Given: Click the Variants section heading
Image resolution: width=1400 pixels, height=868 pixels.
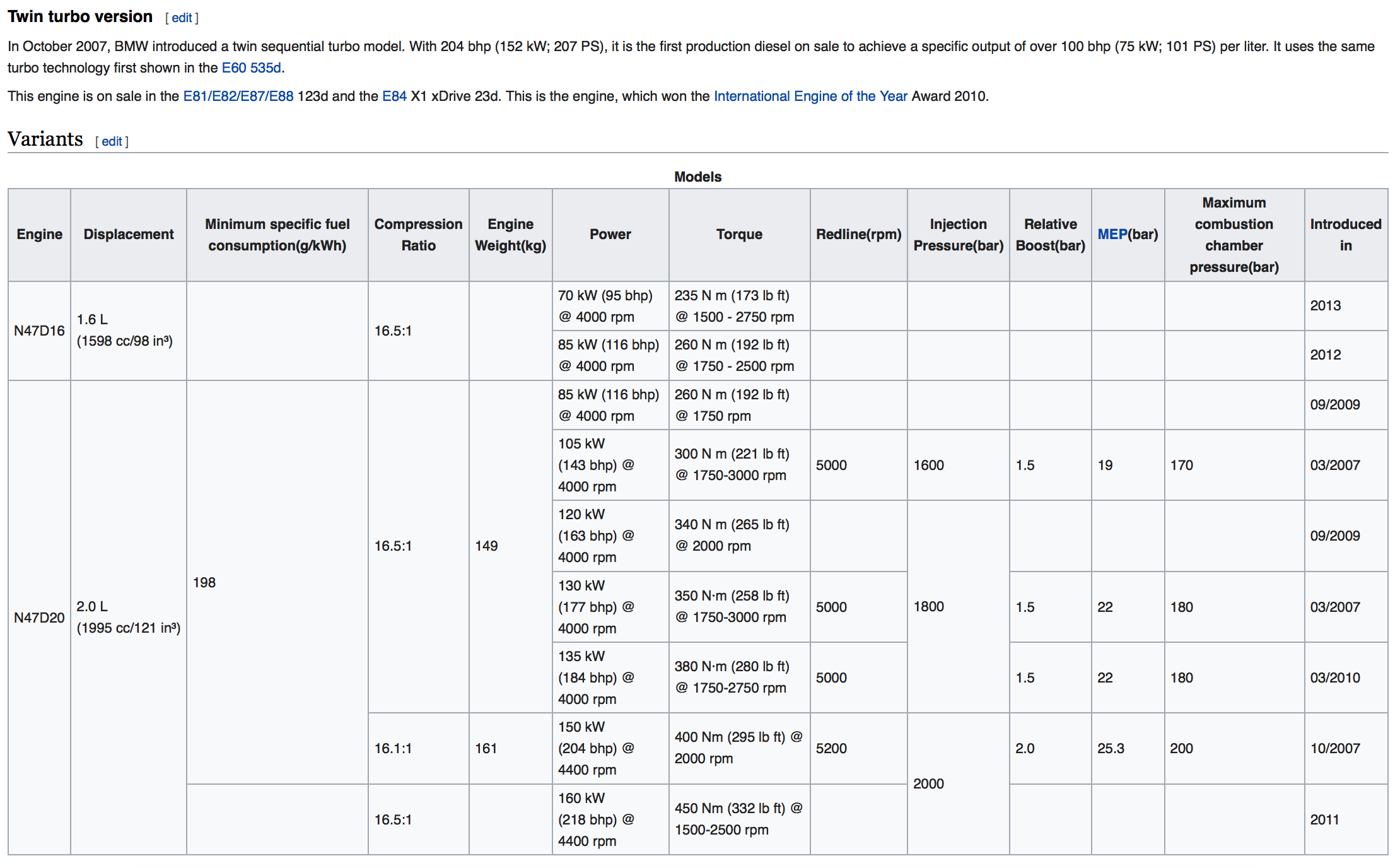Looking at the screenshot, I should (45, 139).
